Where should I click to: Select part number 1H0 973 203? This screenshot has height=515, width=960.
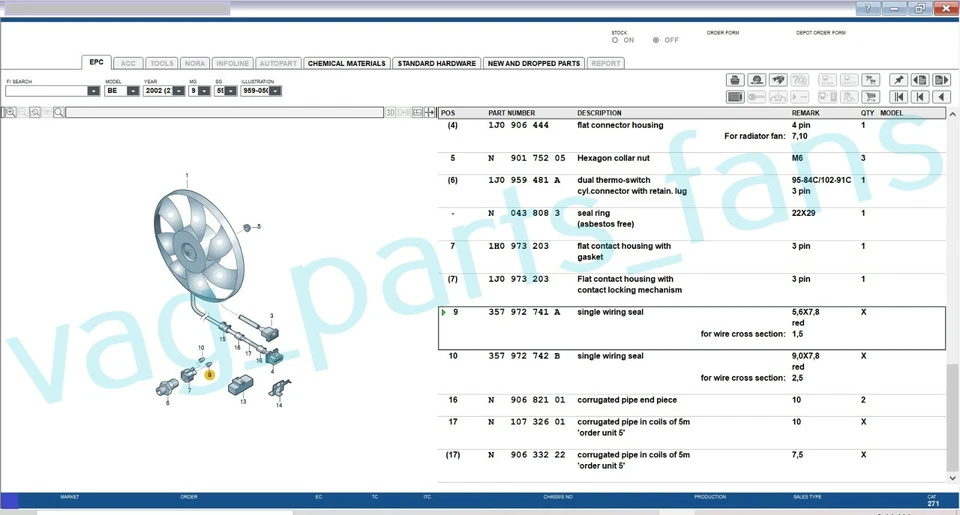click(x=519, y=246)
